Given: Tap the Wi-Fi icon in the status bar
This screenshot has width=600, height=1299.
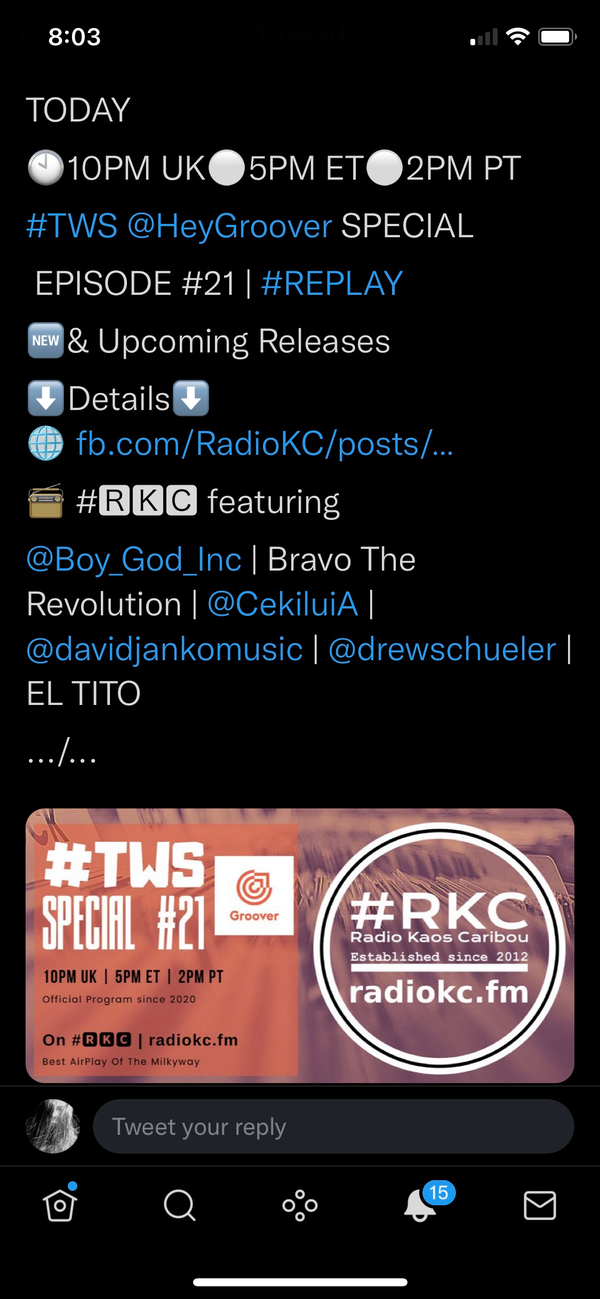Looking at the screenshot, I should [517, 37].
